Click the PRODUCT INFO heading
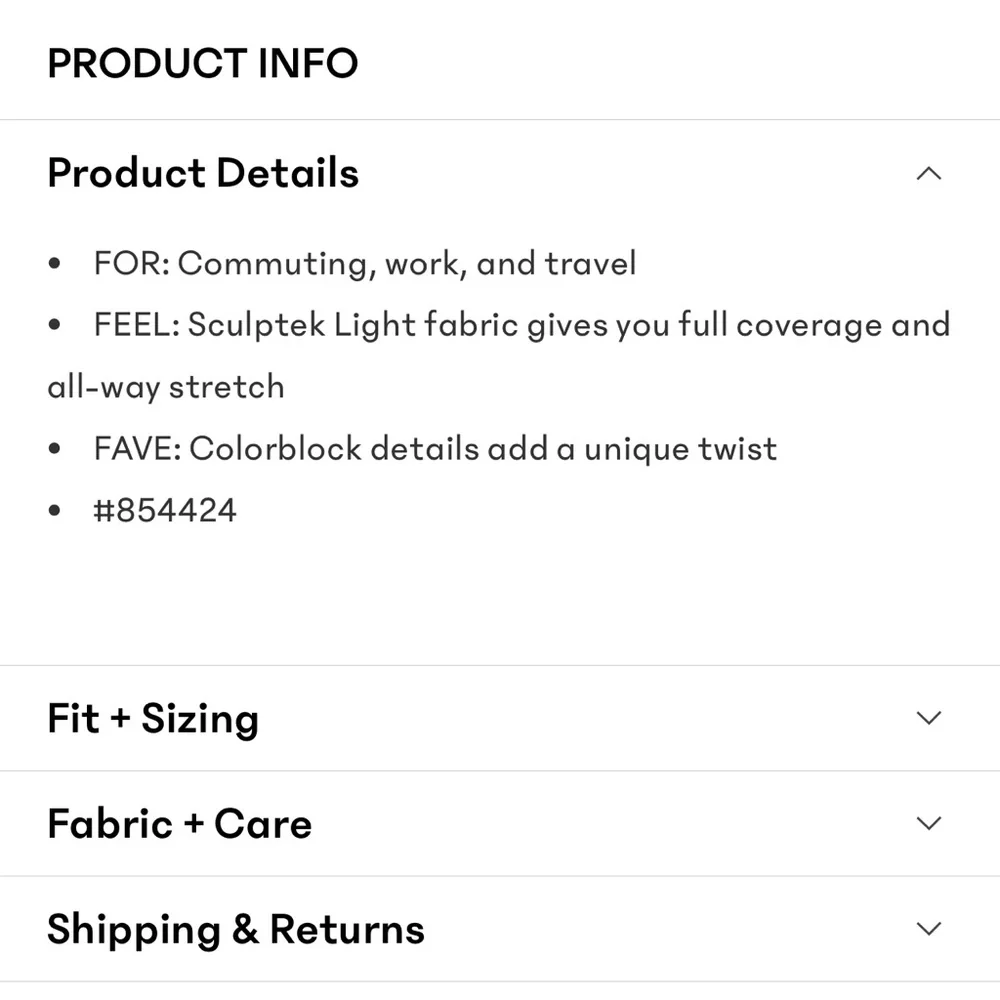The width and height of the screenshot is (1000, 1000). click(203, 64)
